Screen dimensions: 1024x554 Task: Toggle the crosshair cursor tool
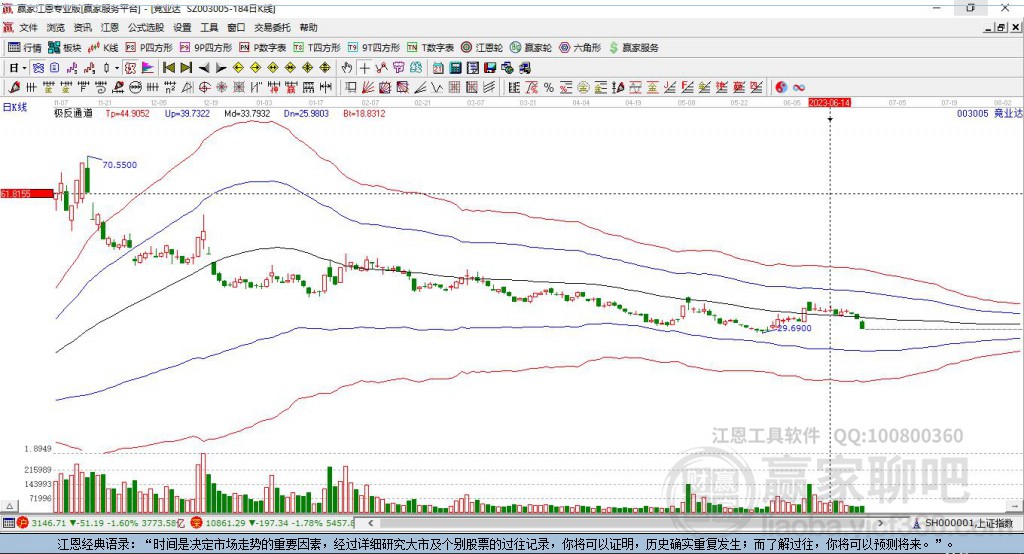tap(364, 68)
